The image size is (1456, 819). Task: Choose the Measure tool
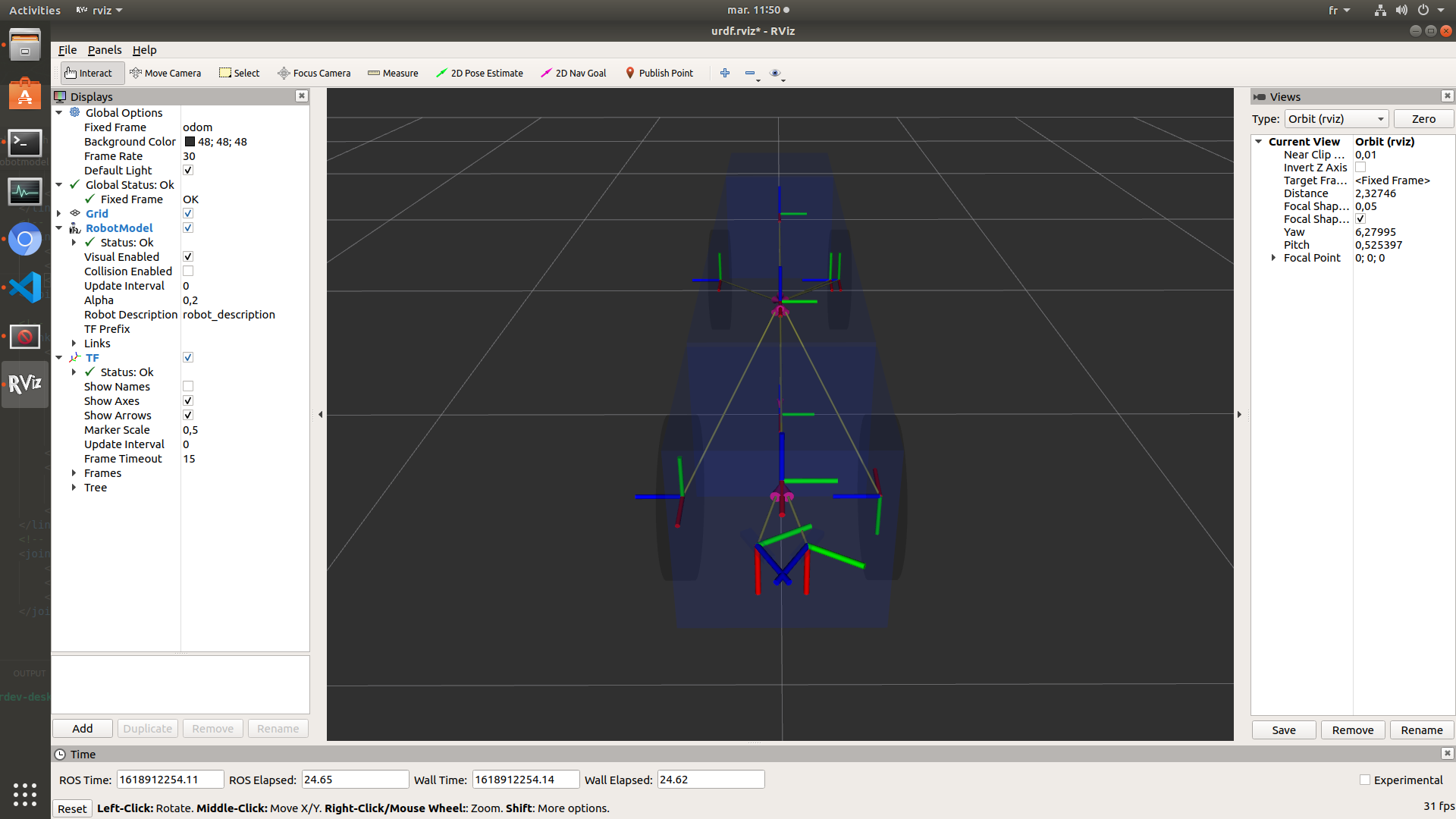point(393,73)
